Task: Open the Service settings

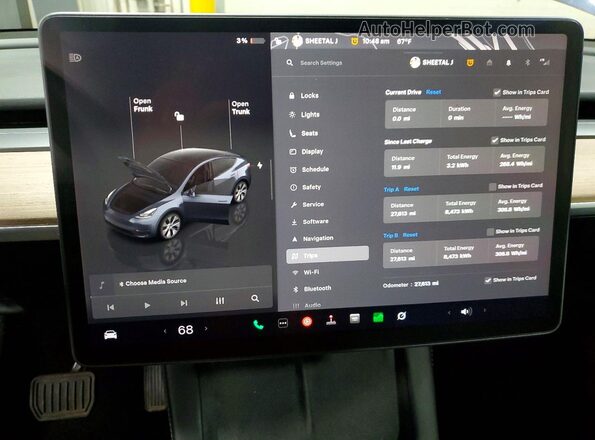Action: 308,204
